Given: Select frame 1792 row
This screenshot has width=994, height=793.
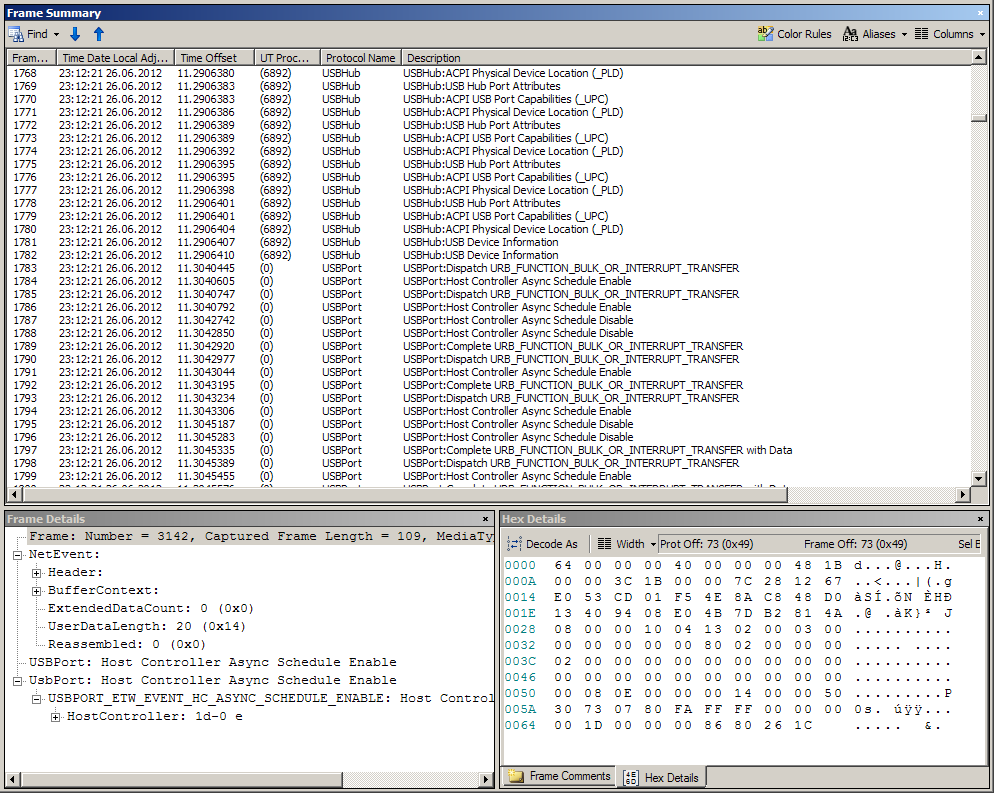Looking at the screenshot, I should click(x=488, y=385).
